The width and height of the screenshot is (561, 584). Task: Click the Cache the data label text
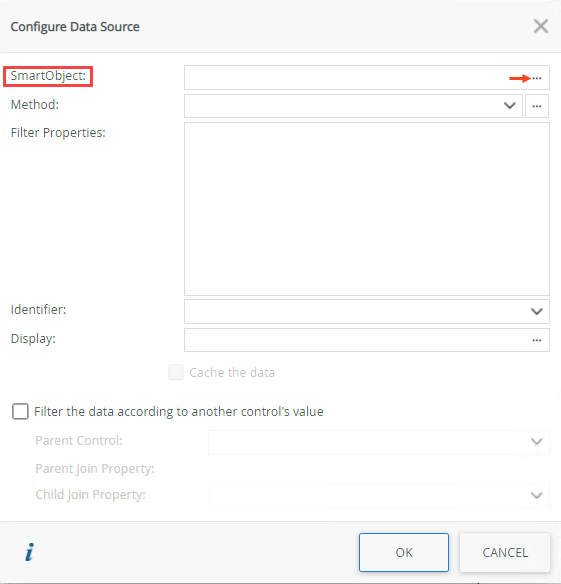tap(232, 372)
